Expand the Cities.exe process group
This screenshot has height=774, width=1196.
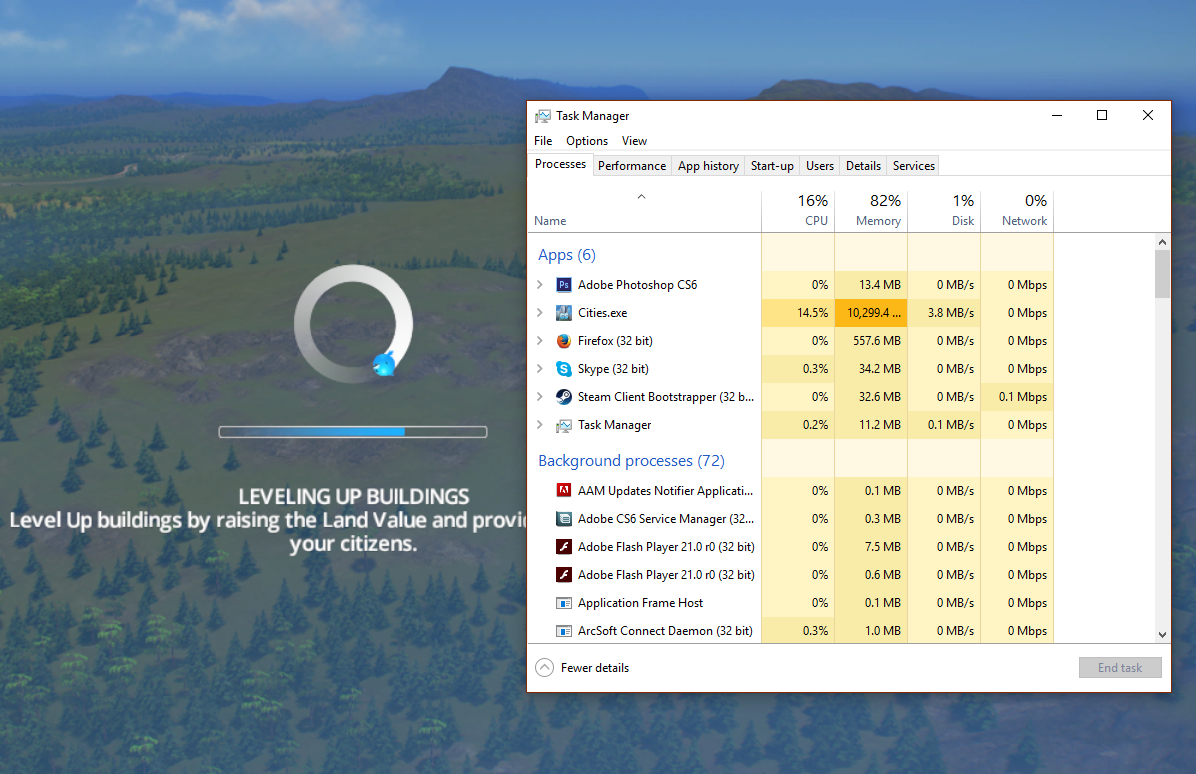[541, 313]
